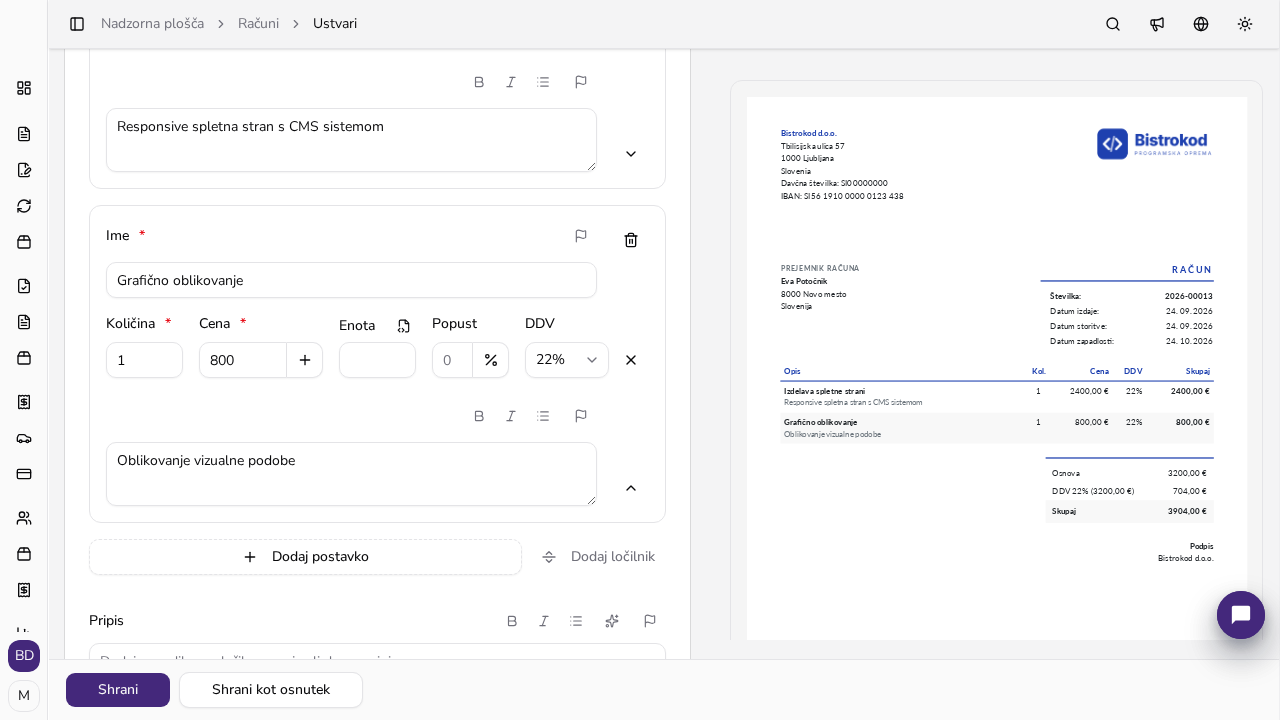Open the BD user avatar
Screen dimensions: 1280x720
click(x=24, y=656)
